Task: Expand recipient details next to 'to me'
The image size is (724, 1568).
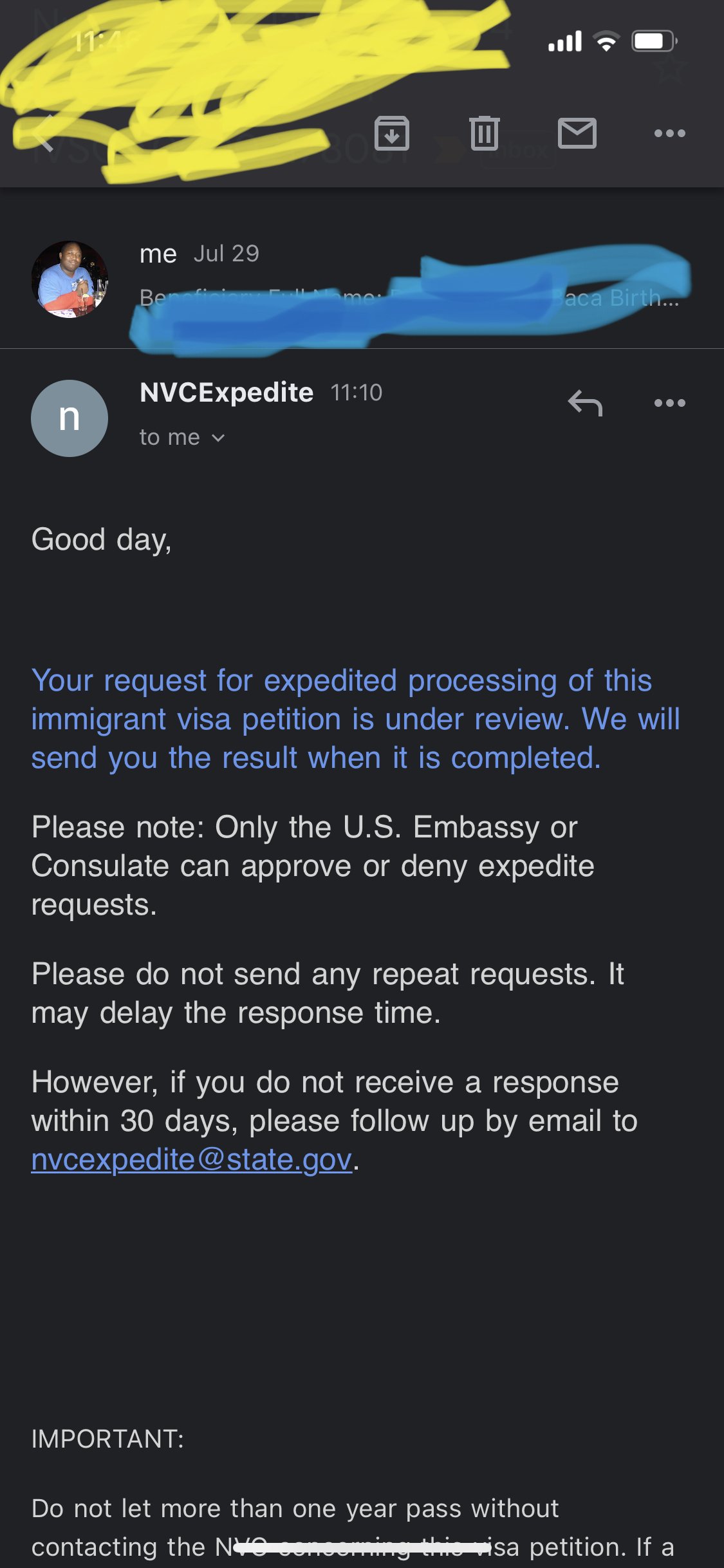Action: 218,438
